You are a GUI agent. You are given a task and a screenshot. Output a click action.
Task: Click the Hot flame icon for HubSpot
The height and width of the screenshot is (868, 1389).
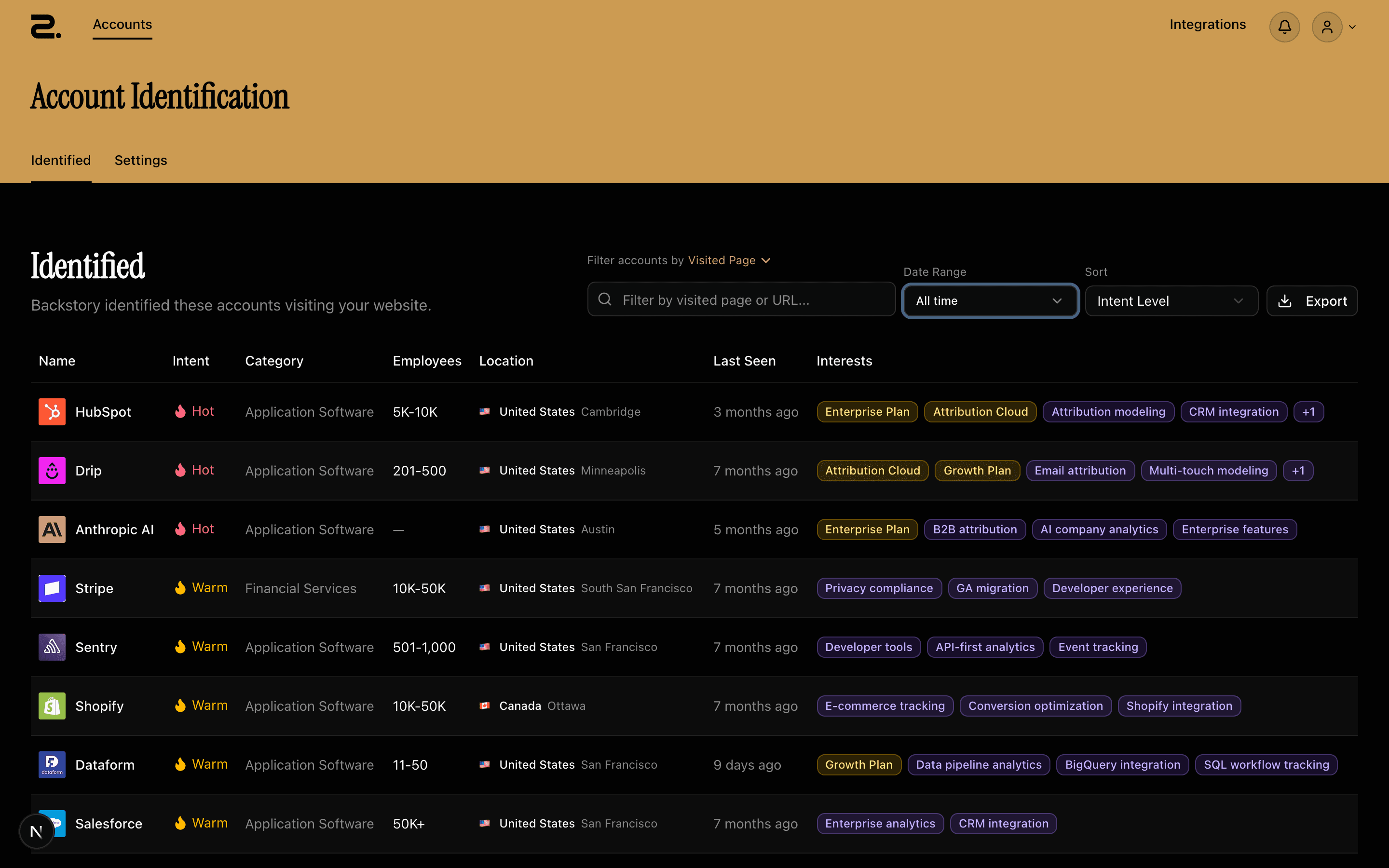(x=180, y=412)
